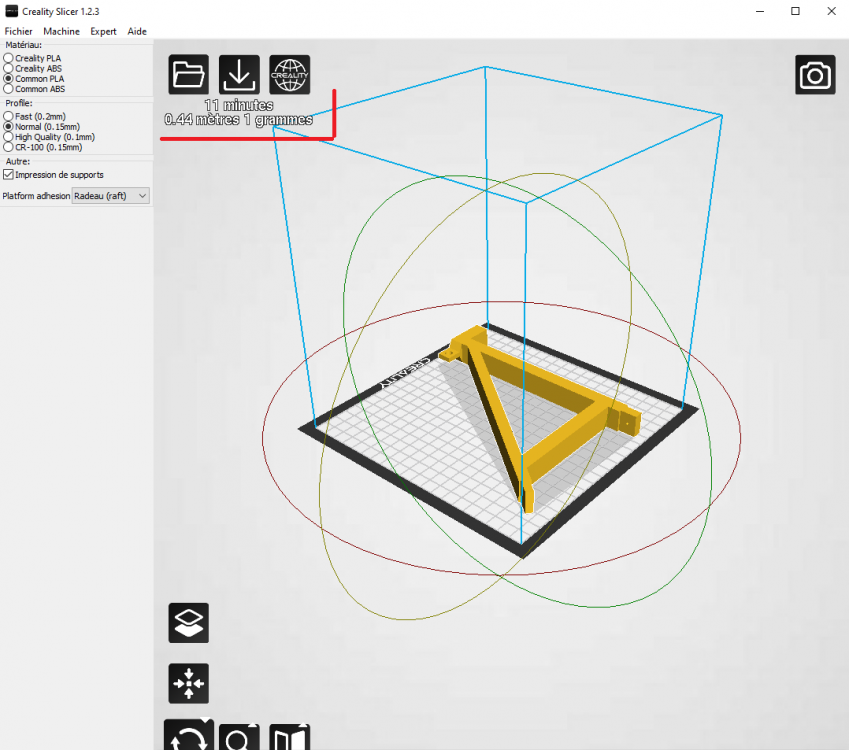The image size is (849, 750).
Task: Open the Expert menu
Action: 103,31
